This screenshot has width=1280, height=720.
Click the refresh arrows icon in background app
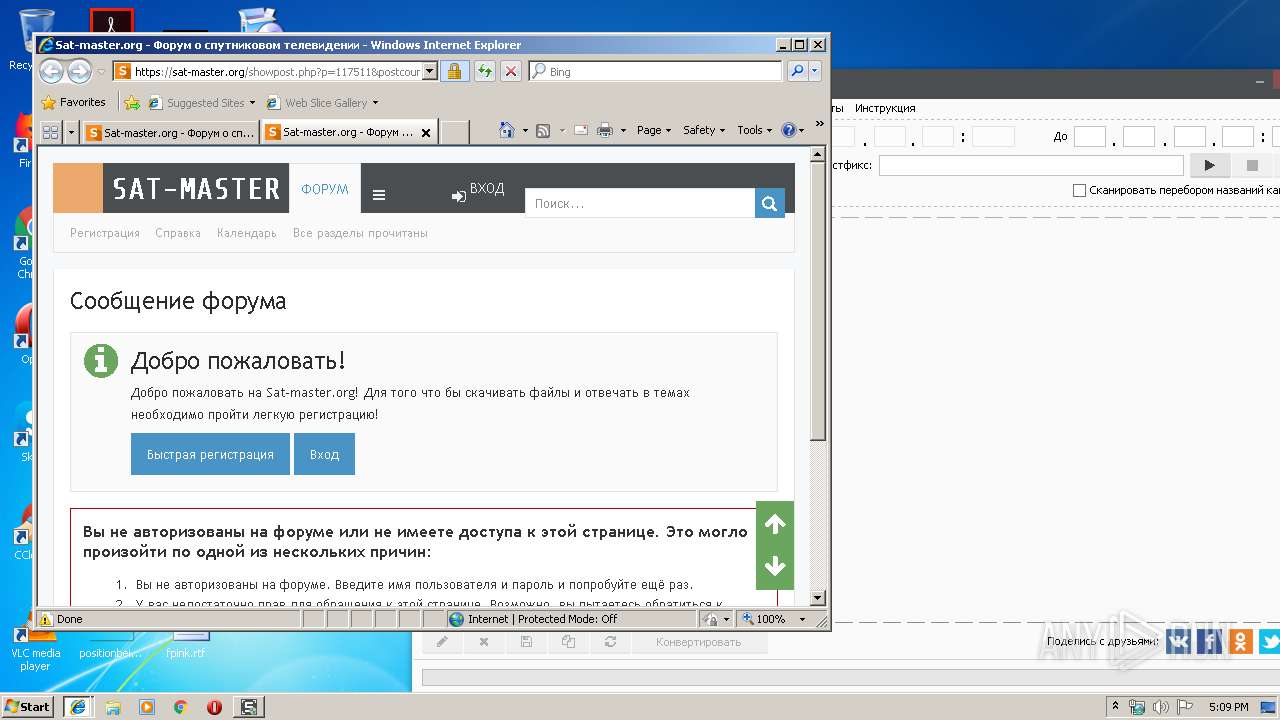610,642
